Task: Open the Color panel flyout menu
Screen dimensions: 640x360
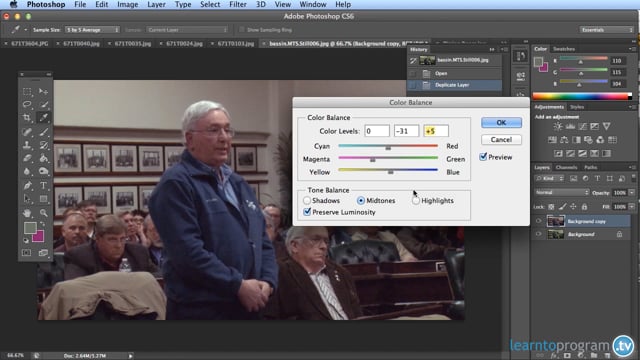Action: click(x=632, y=49)
